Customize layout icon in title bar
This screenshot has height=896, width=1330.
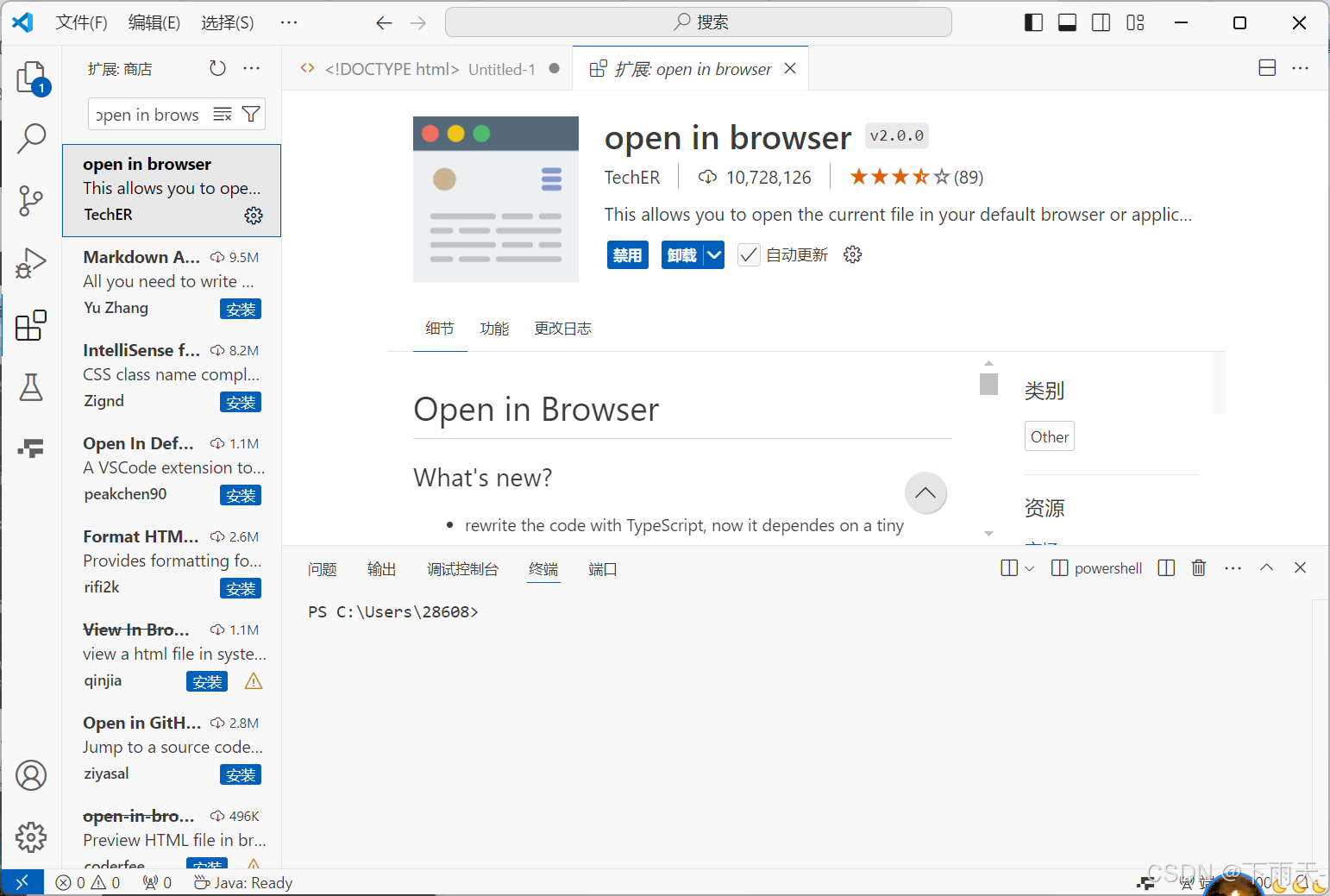point(1136,22)
